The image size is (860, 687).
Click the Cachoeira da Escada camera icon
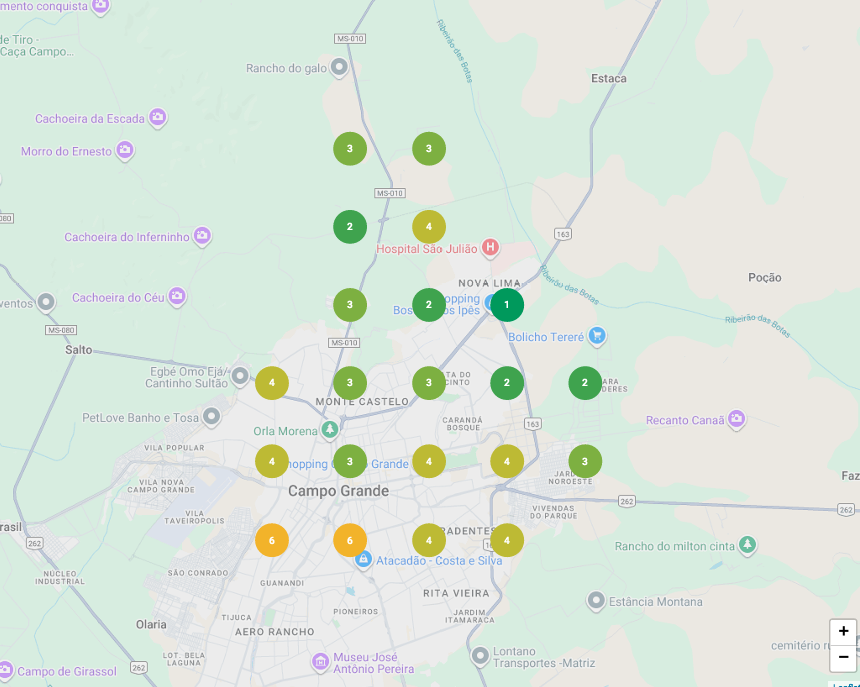(157, 118)
